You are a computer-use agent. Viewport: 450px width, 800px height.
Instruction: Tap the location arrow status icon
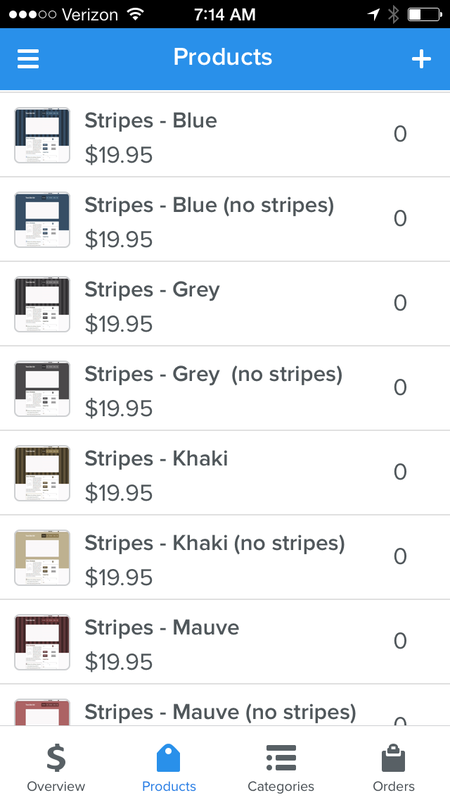374,14
